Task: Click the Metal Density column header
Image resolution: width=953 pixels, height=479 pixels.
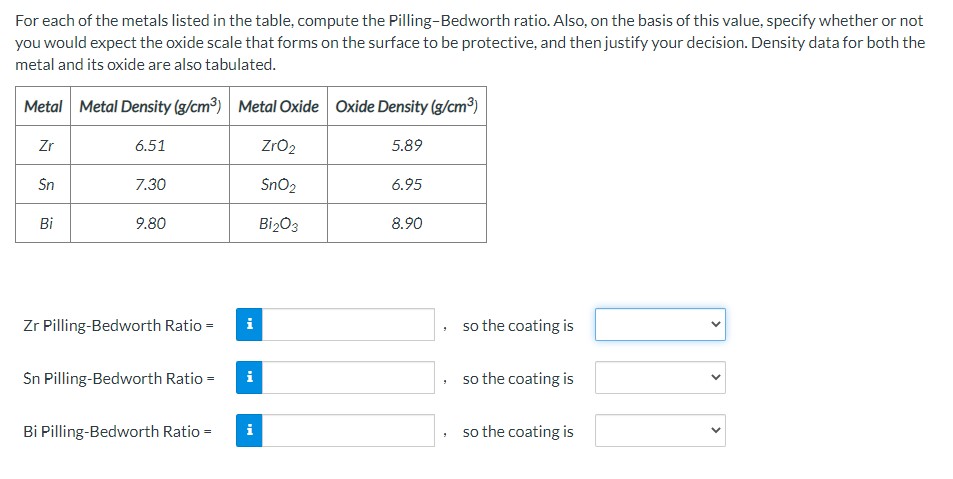Action: pos(150,106)
